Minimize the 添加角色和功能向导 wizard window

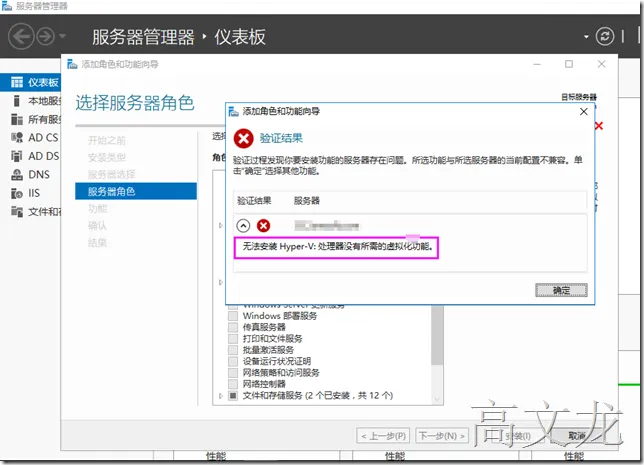[x=537, y=64]
